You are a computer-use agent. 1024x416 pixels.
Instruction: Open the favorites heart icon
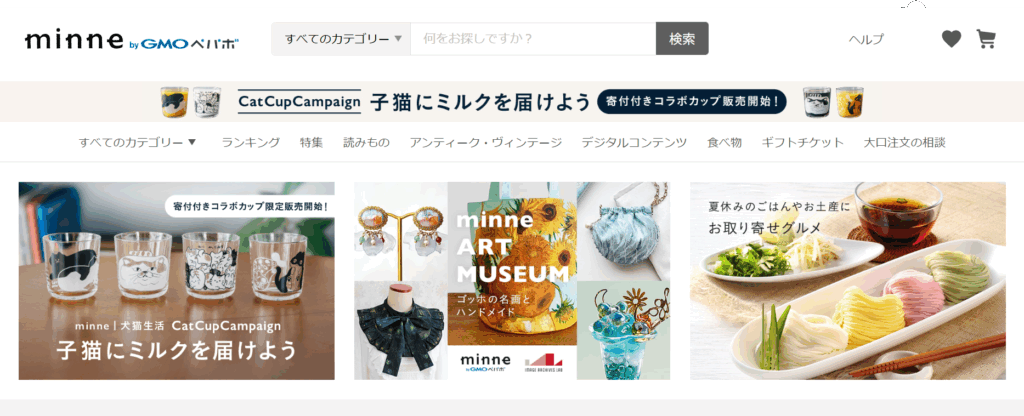(951, 39)
